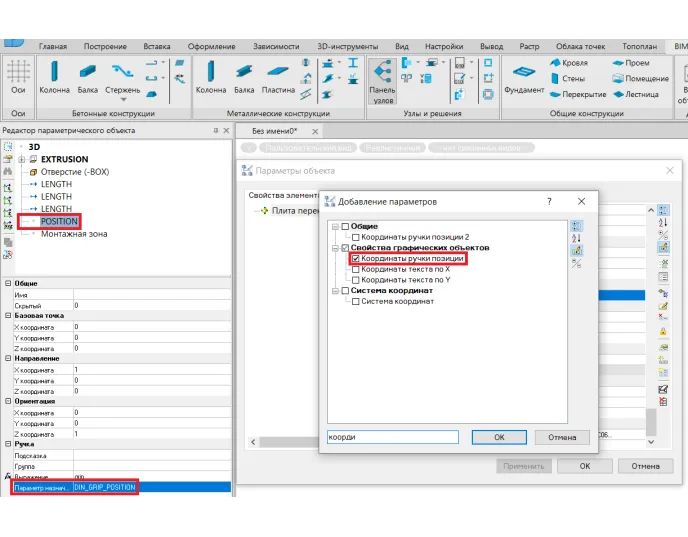
Task: Select Монтажная зона tree item
Action: (x=74, y=234)
